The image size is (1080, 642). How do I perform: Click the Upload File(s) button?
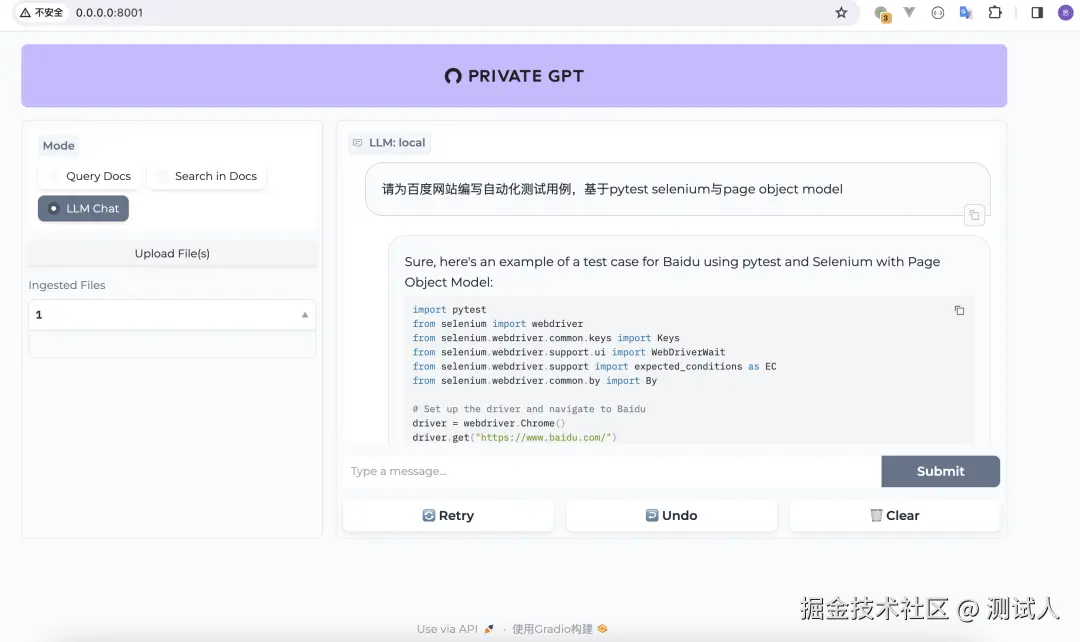click(x=172, y=253)
